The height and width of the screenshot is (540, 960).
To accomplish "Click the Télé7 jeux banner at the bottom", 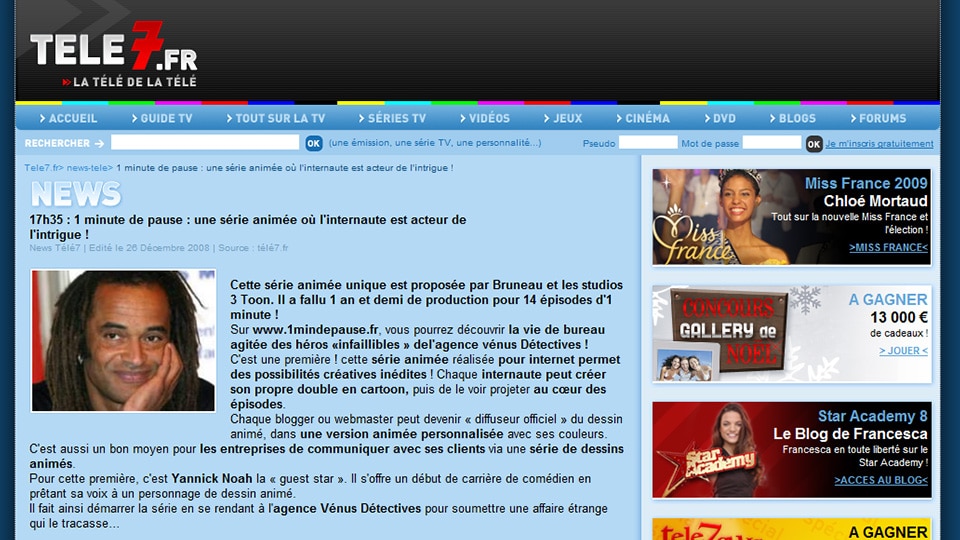I will tap(792, 529).
